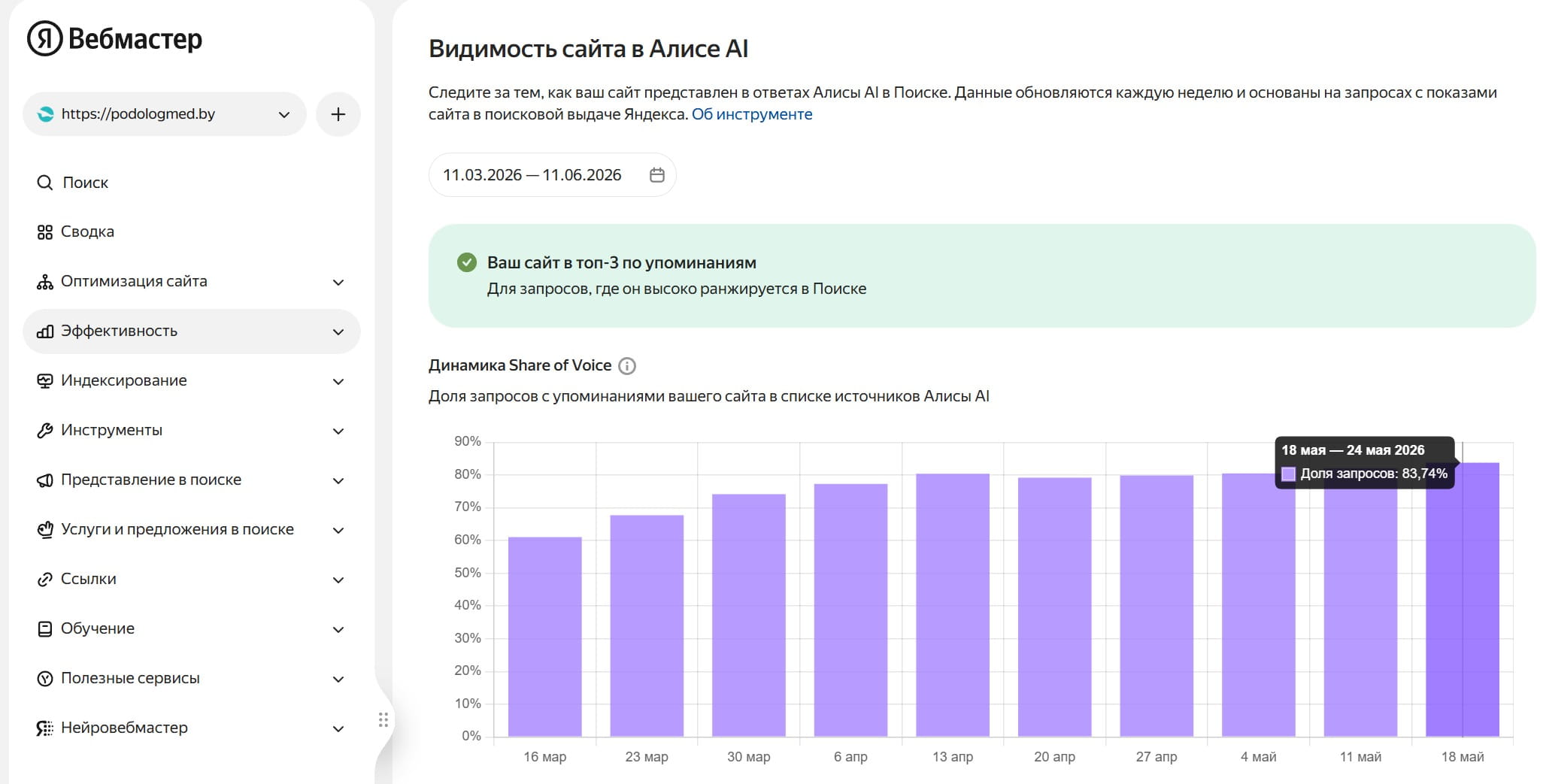1543x784 pixels.
Task: Click the magnifier icon next to Поиск
Action: (x=45, y=183)
